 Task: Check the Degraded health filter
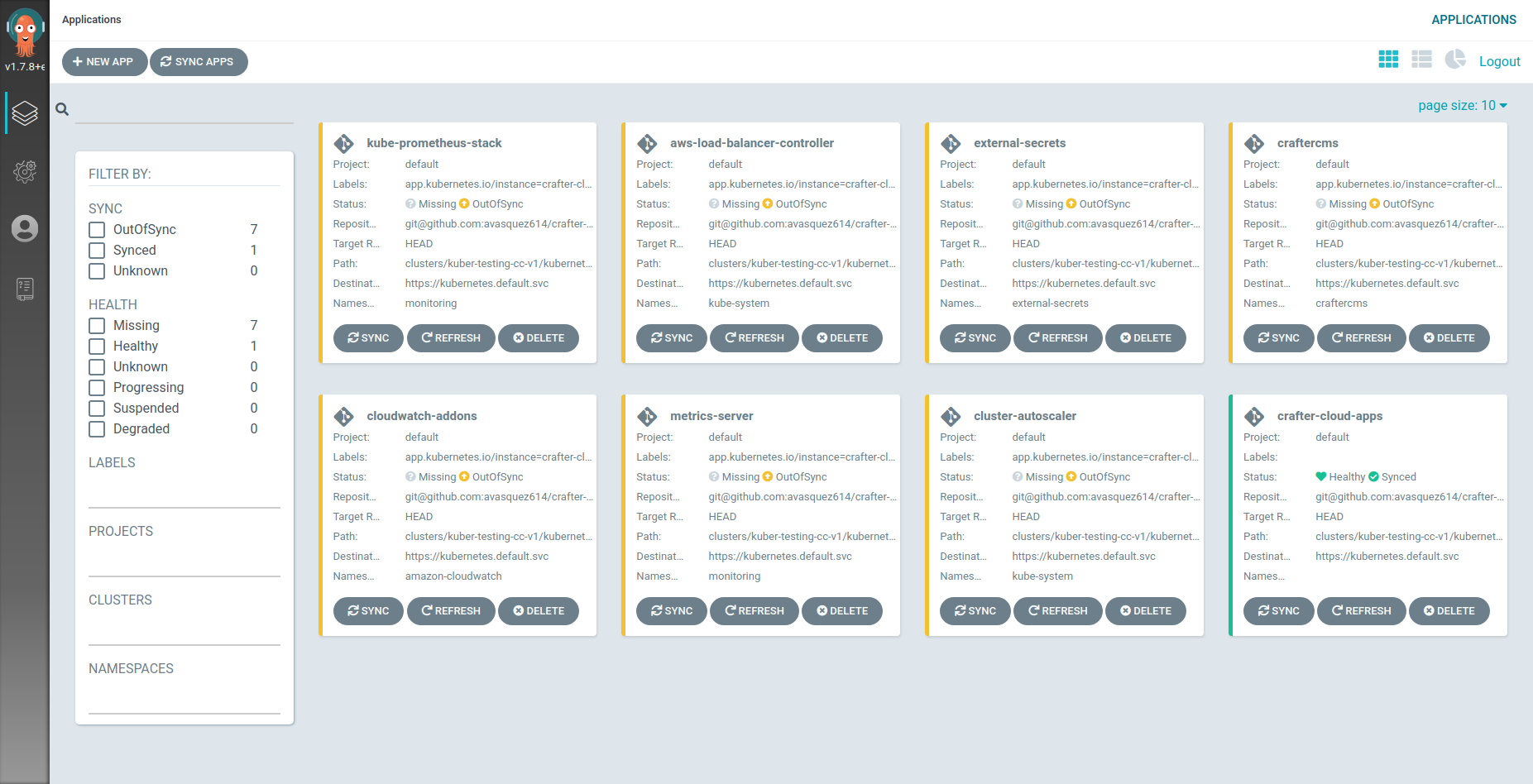point(97,429)
